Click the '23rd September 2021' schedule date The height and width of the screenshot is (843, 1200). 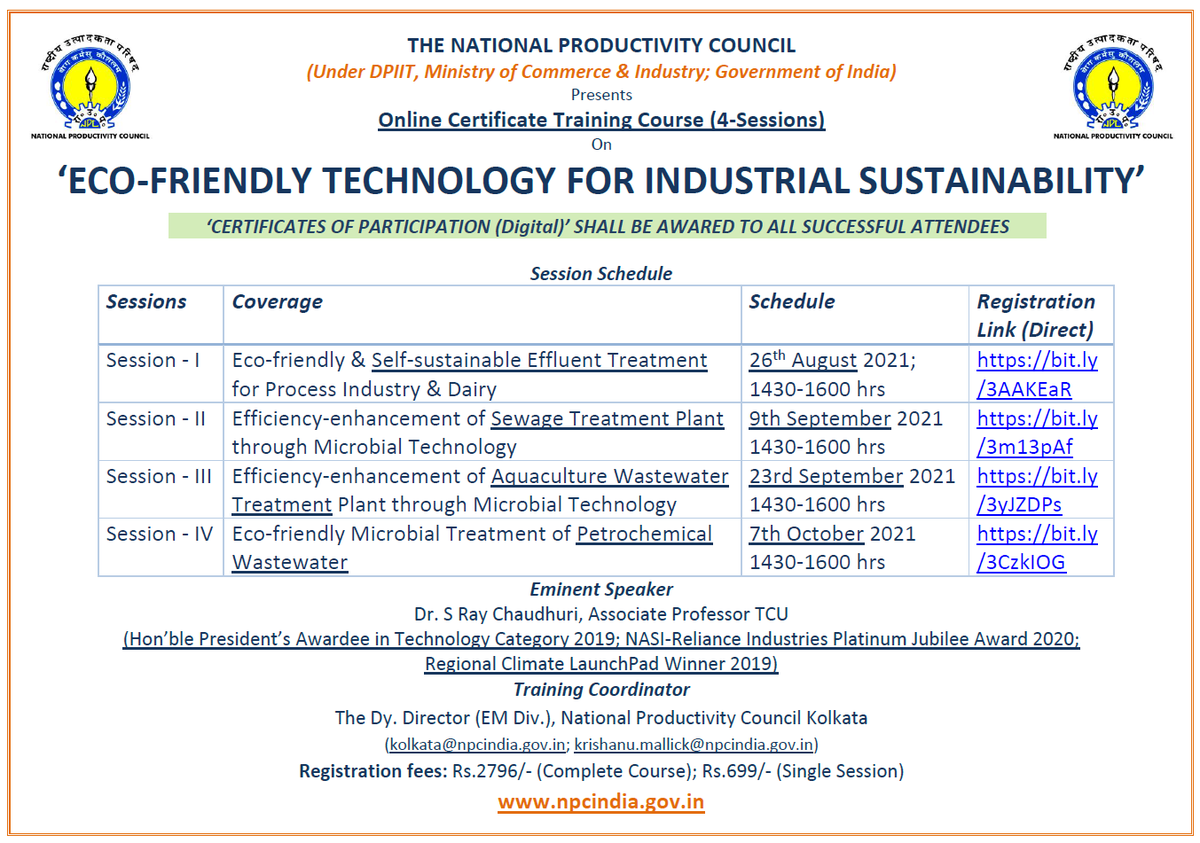tap(852, 476)
